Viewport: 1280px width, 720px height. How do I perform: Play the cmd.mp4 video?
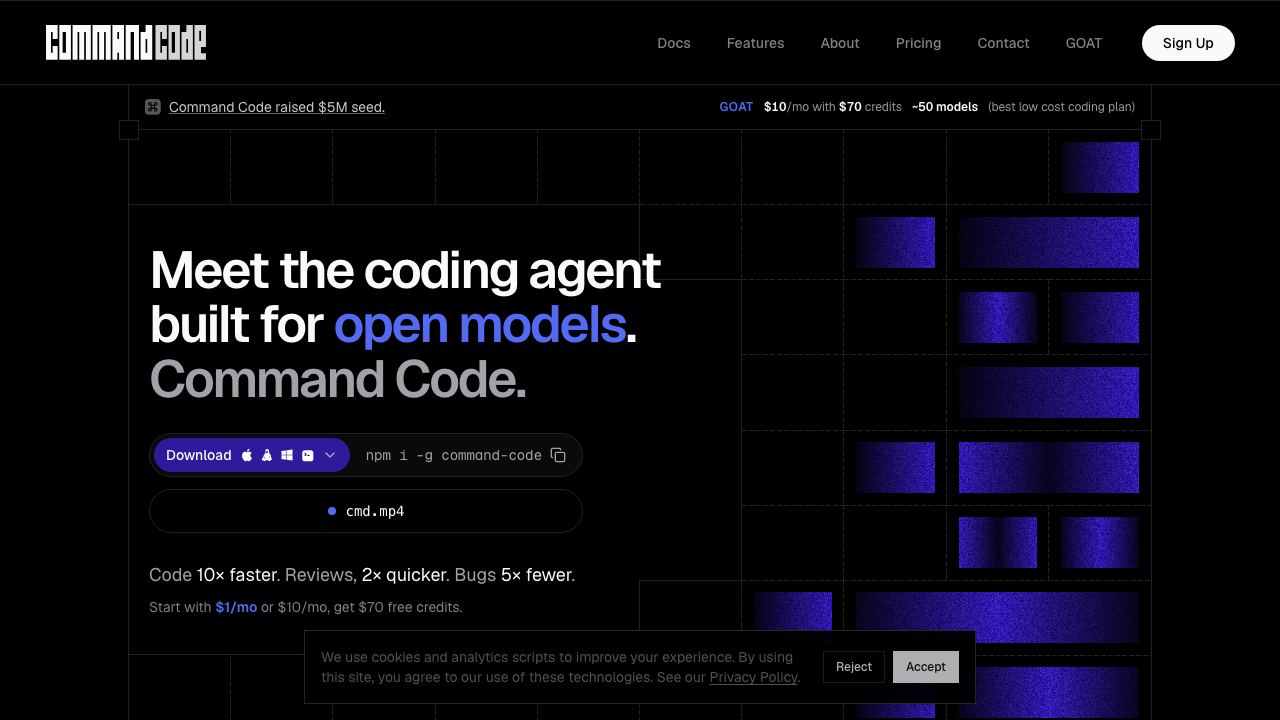[366, 511]
